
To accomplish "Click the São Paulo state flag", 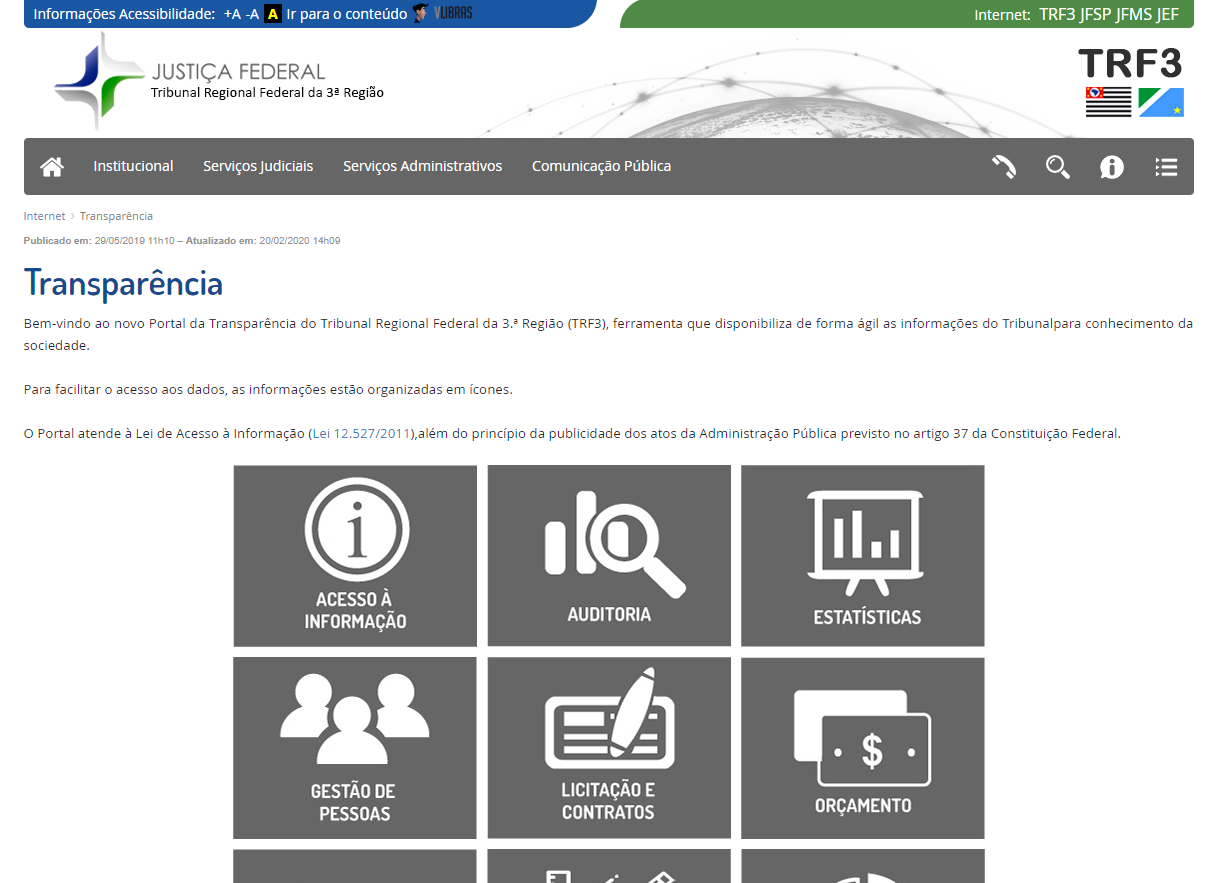I will tap(1108, 102).
